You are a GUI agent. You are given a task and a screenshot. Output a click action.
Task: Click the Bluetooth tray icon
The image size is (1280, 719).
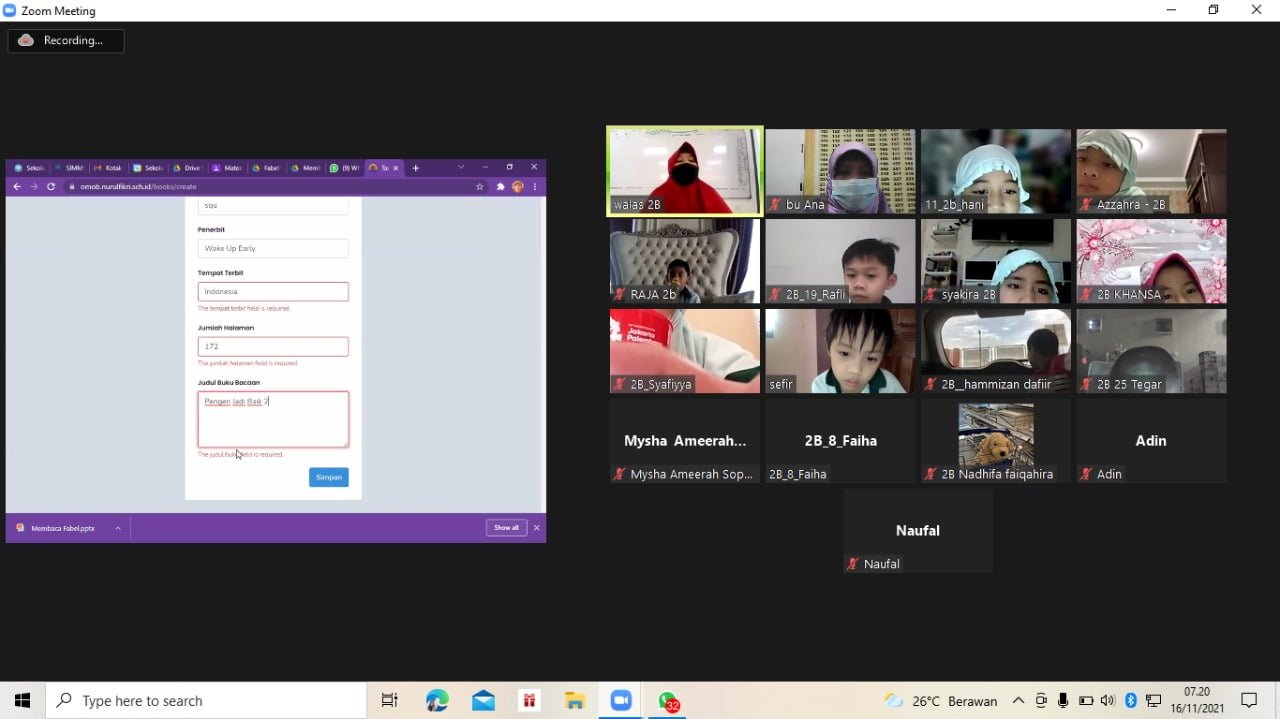tap(1131, 701)
